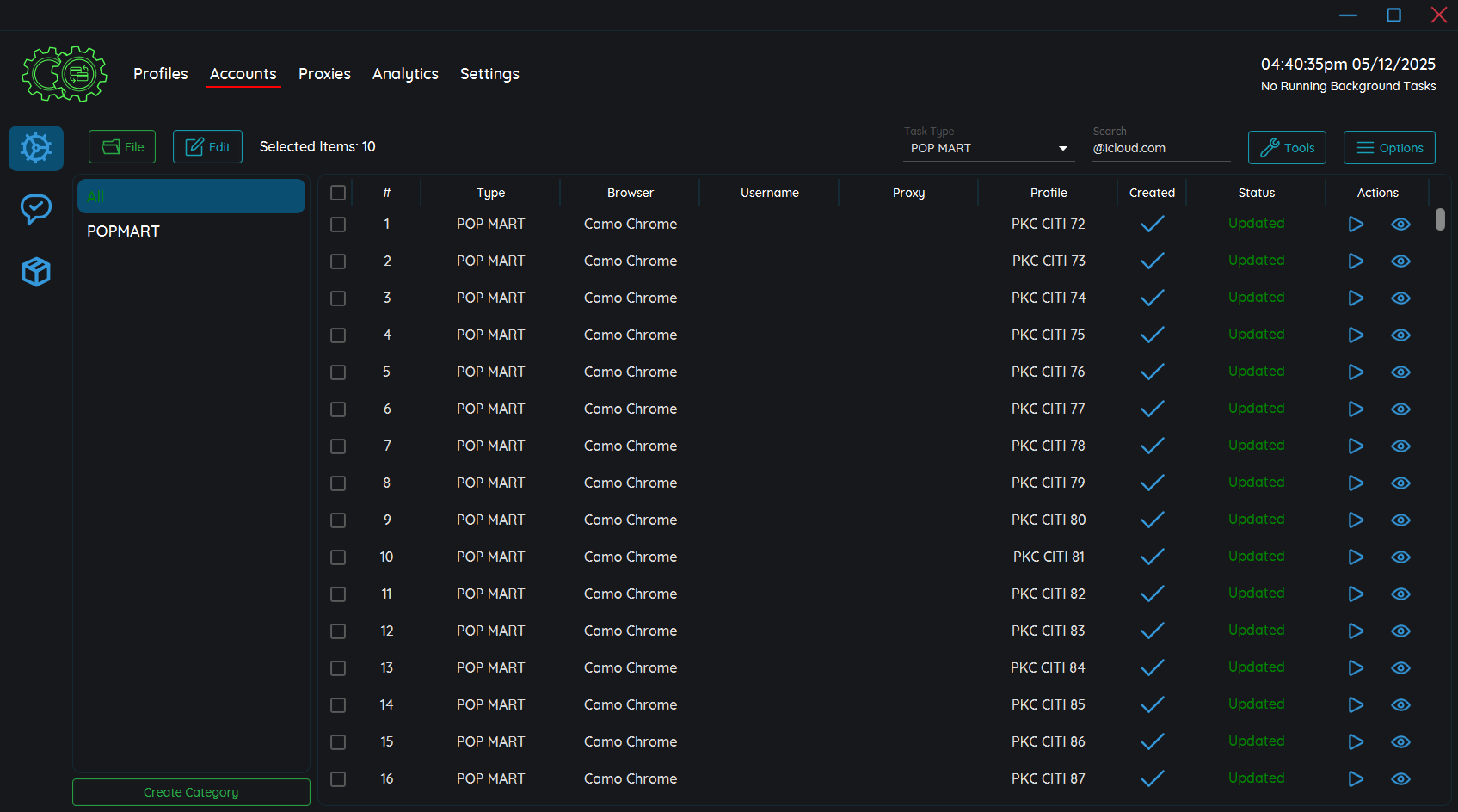Screen dimensions: 1458x812
Task: Play the PKC CITI 80 account
Action: pyautogui.click(x=1356, y=520)
